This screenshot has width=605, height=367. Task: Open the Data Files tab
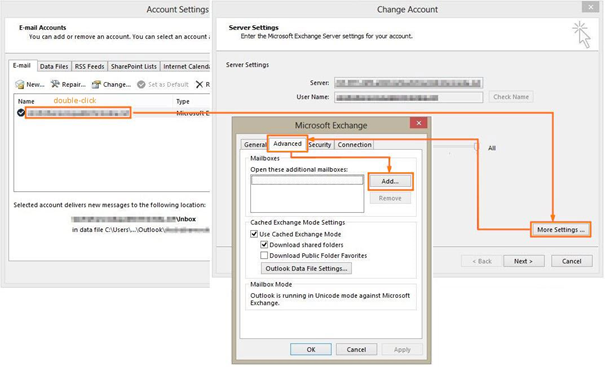point(54,66)
